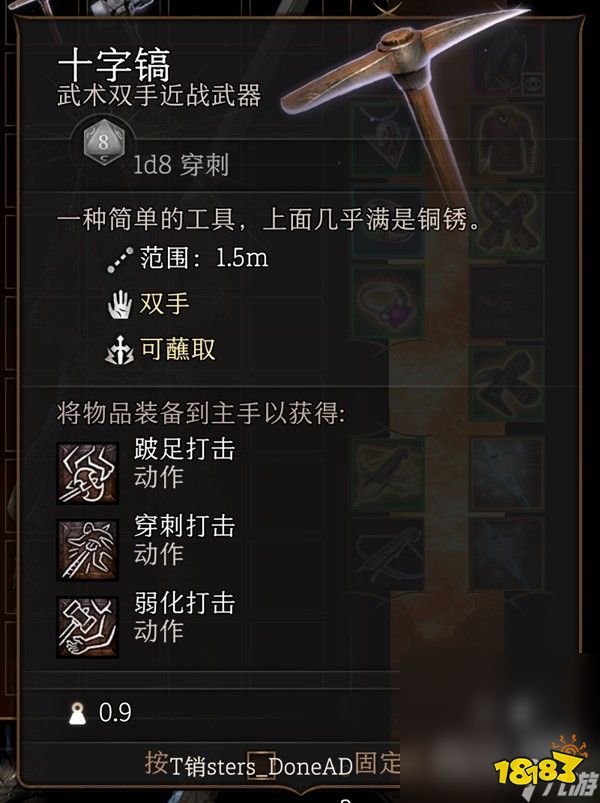This screenshot has width=600, height=803.
Task: Click the boots equipment slot
Action: coord(506,384)
